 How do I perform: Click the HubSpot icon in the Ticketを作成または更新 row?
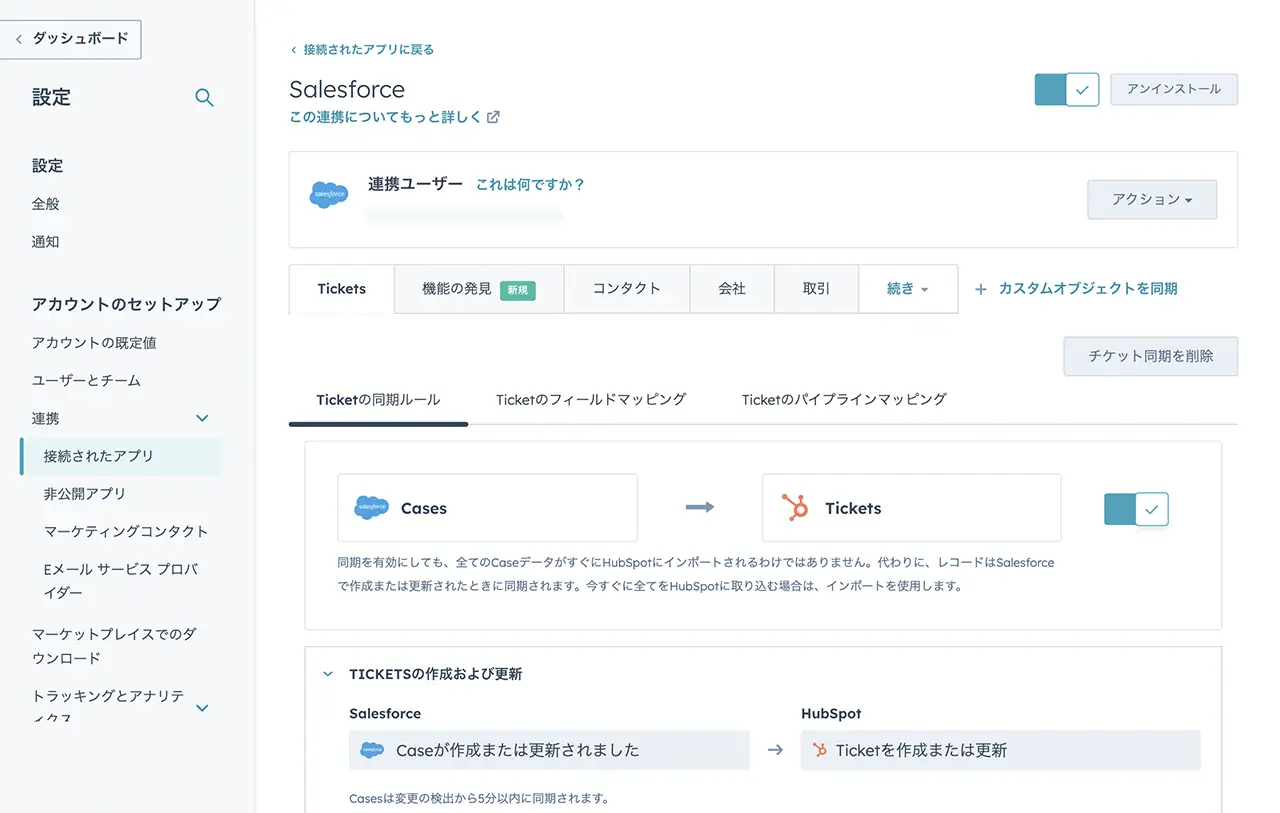(819, 750)
